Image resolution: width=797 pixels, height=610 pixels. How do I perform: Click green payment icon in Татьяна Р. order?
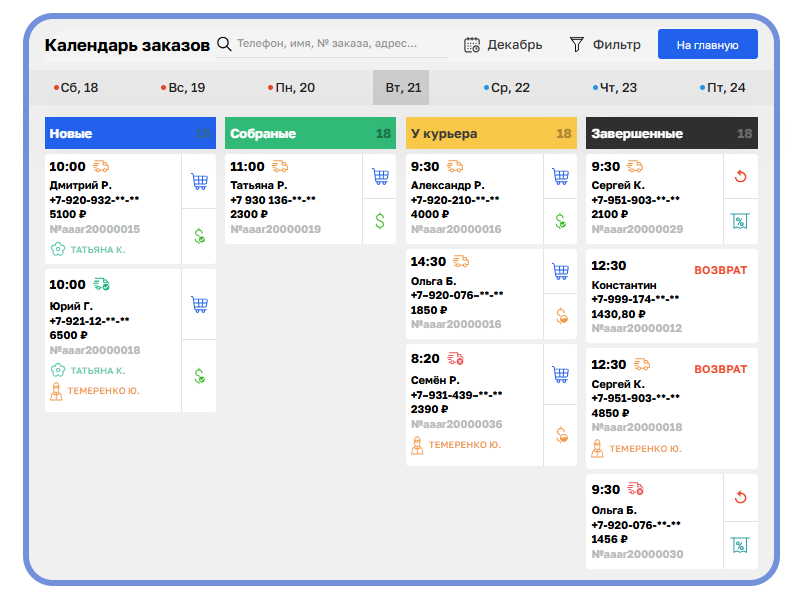379,220
